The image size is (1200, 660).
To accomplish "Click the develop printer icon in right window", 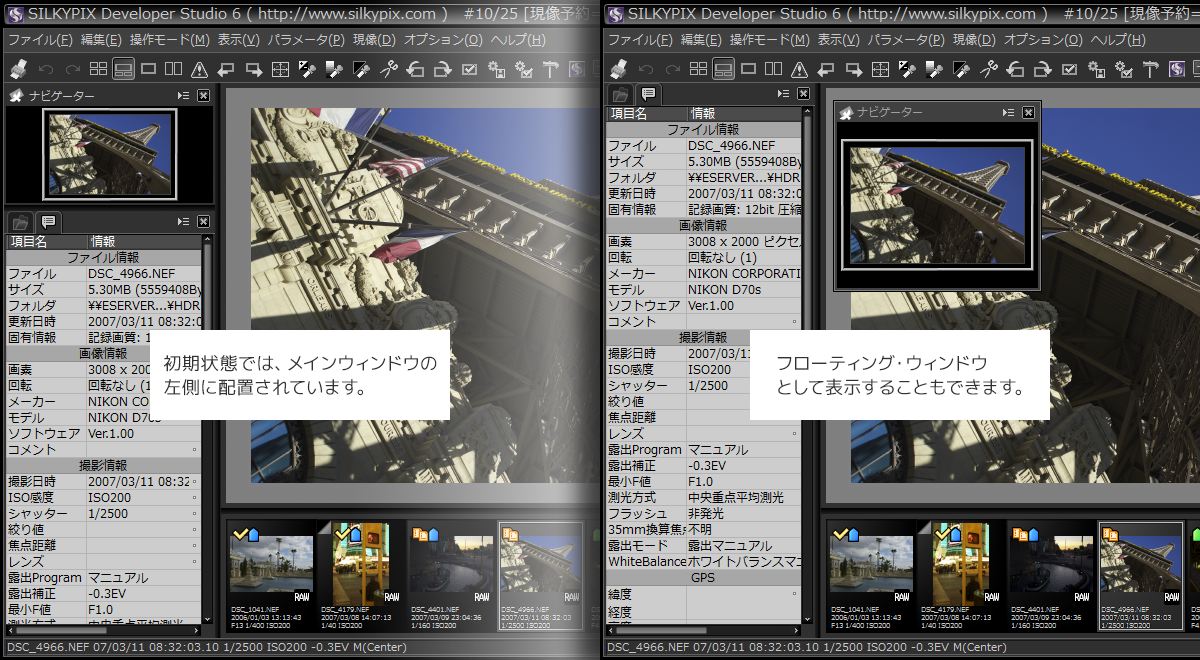I will (x=619, y=69).
